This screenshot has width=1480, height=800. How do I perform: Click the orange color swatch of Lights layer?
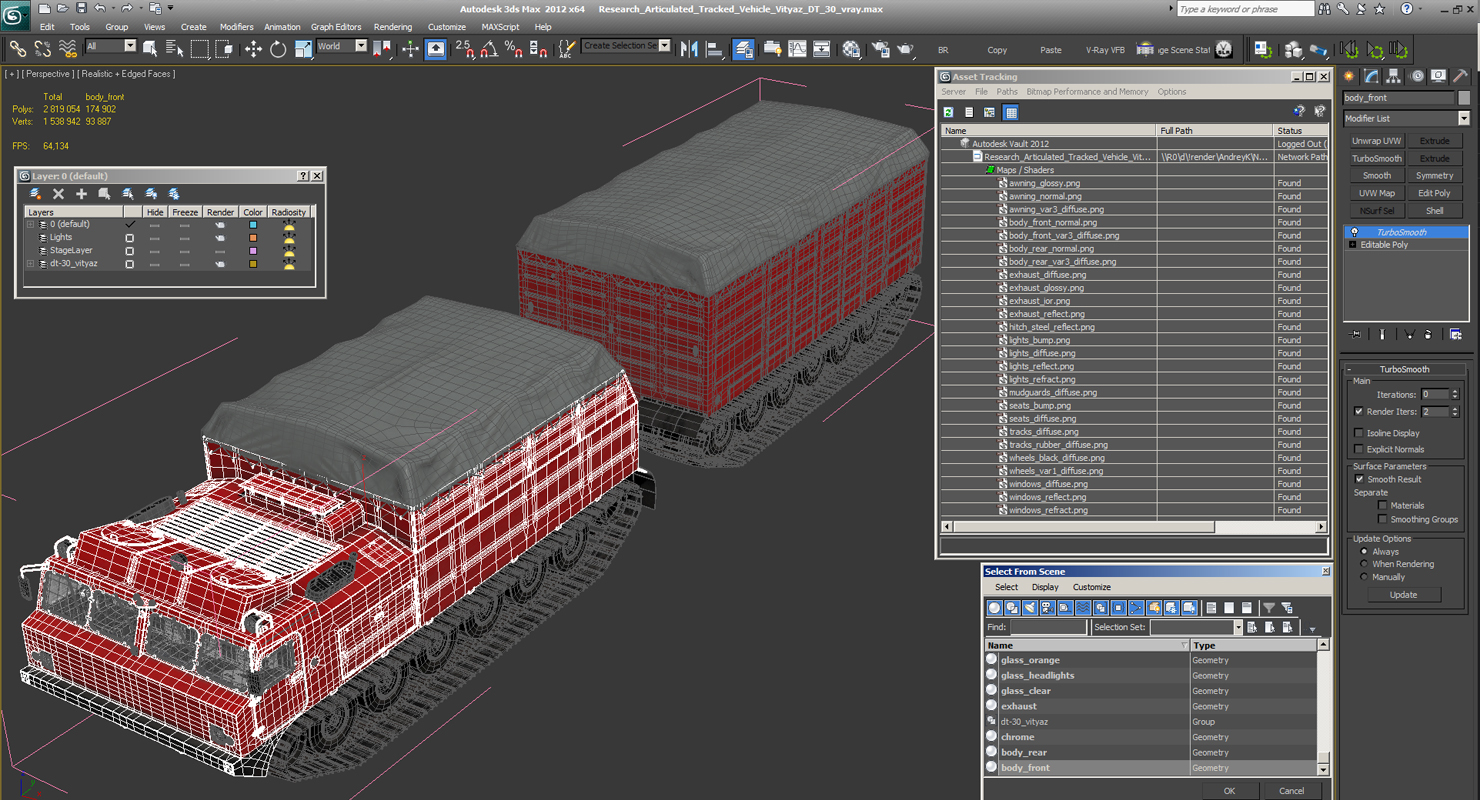pyautogui.click(x=253, y=238)
